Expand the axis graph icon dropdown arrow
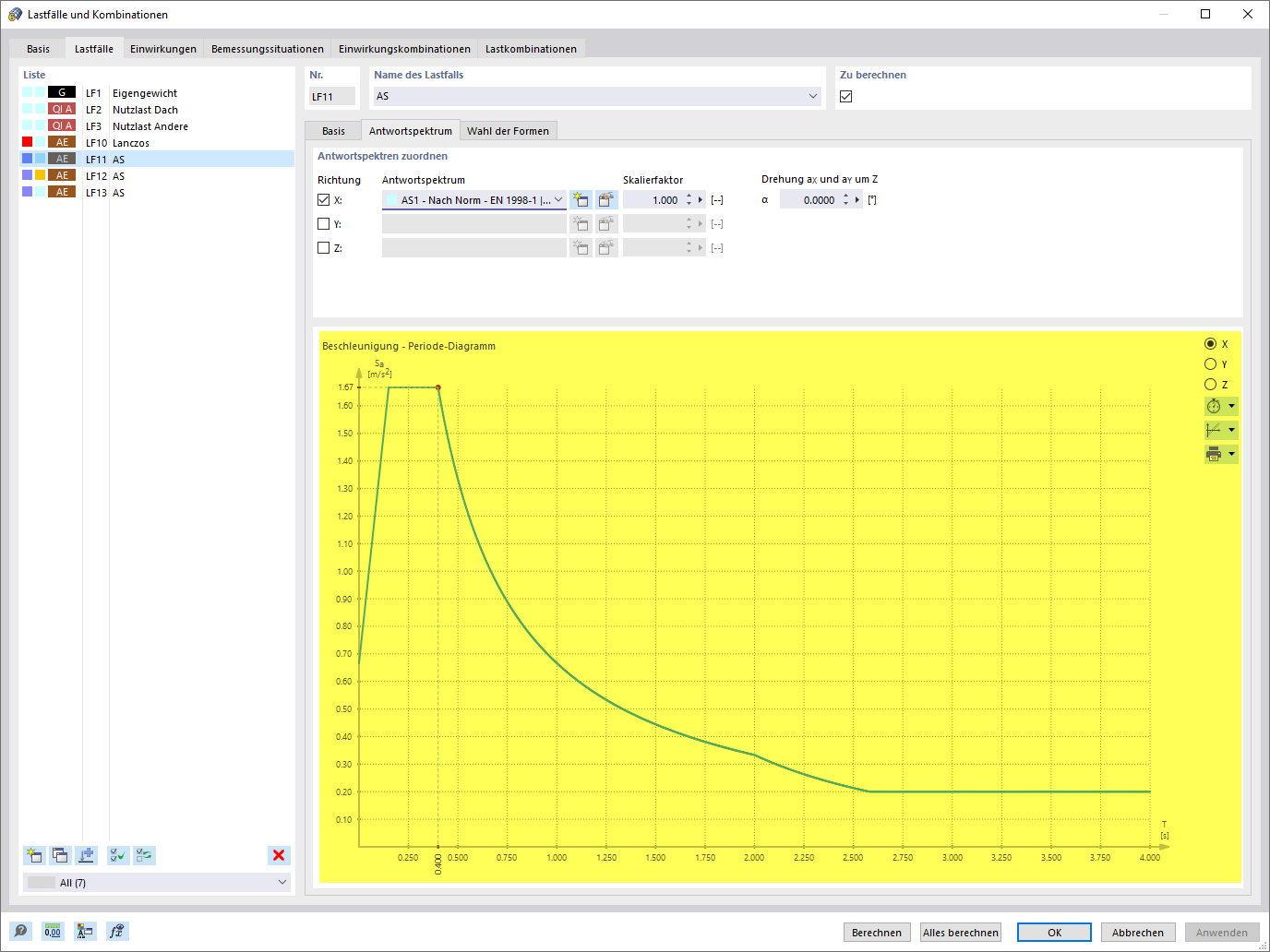This screenshot has height=952, width=1270. [x=1231, y=430]
